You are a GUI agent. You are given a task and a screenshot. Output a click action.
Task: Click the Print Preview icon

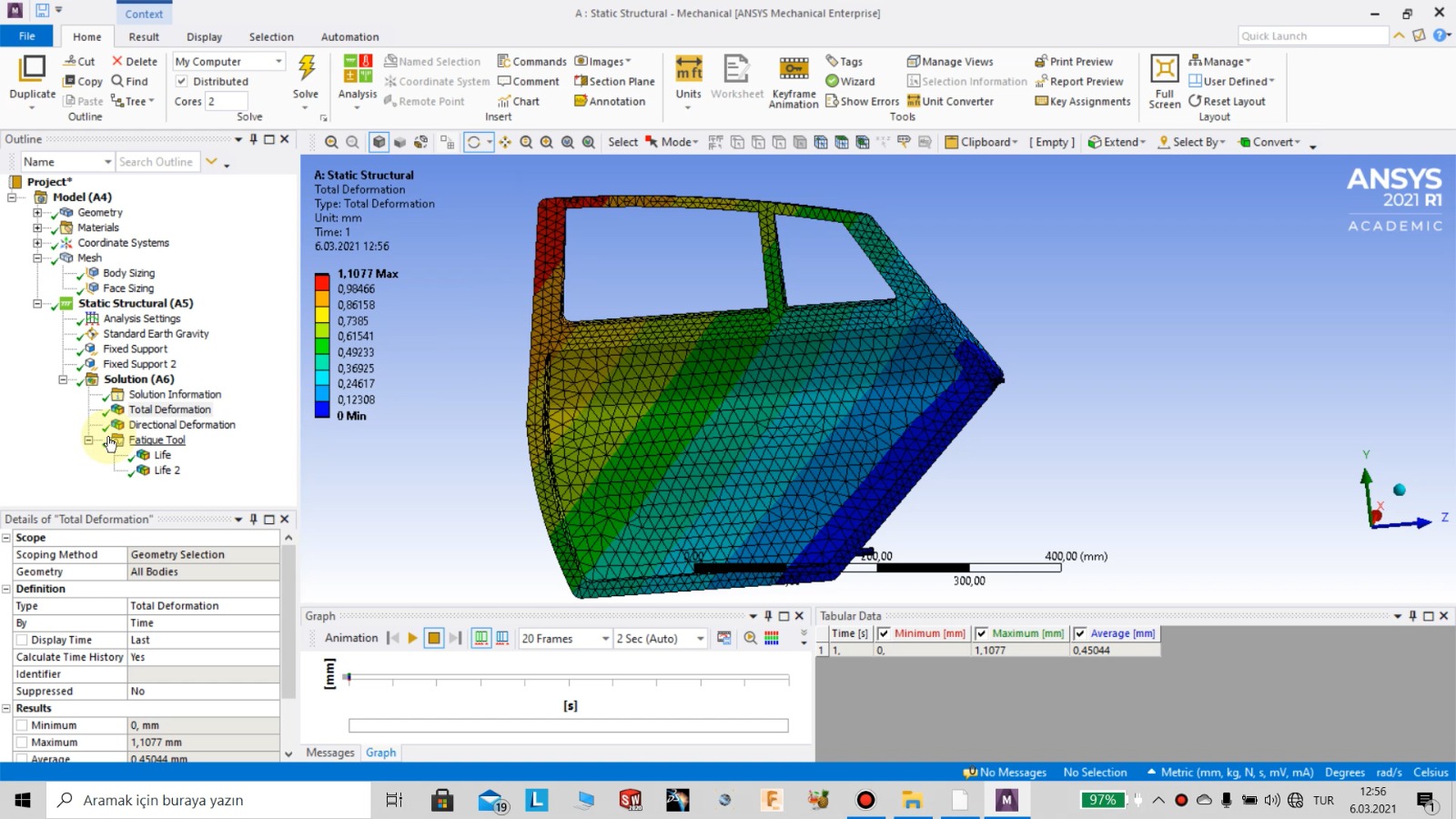pos(1074,61)
